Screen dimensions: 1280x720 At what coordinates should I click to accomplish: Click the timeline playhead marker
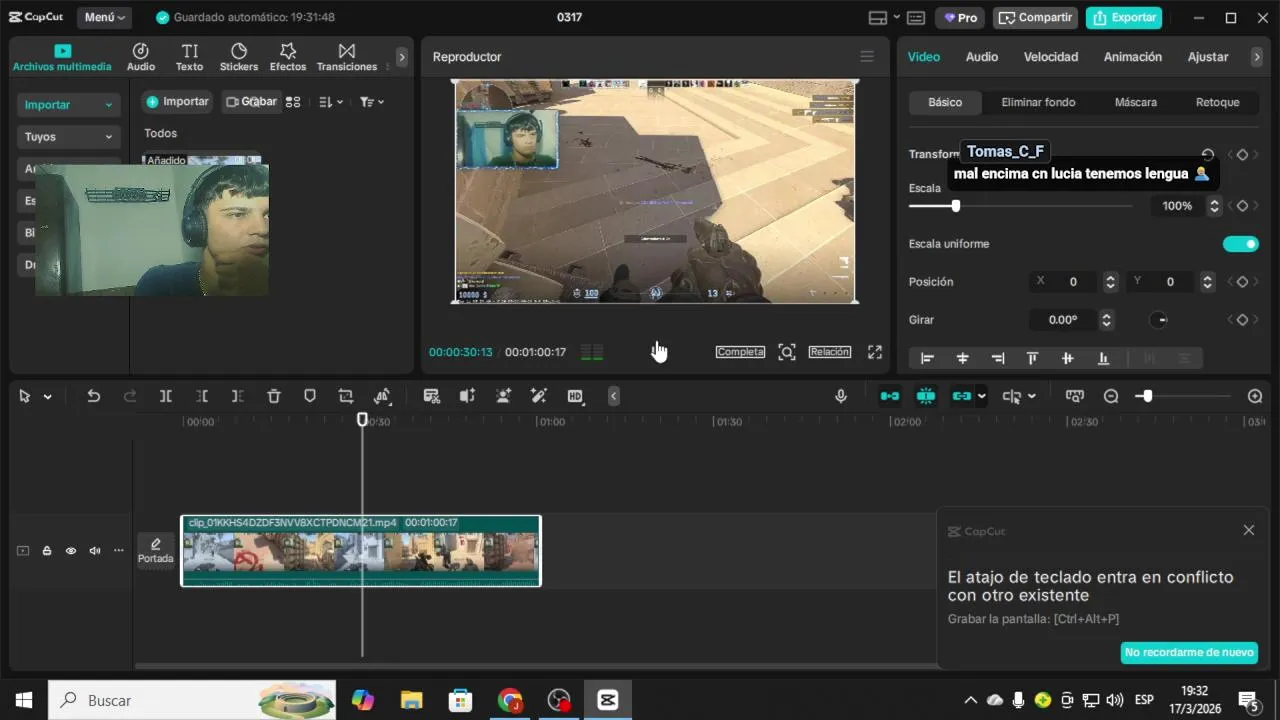(x=362, y=420)
